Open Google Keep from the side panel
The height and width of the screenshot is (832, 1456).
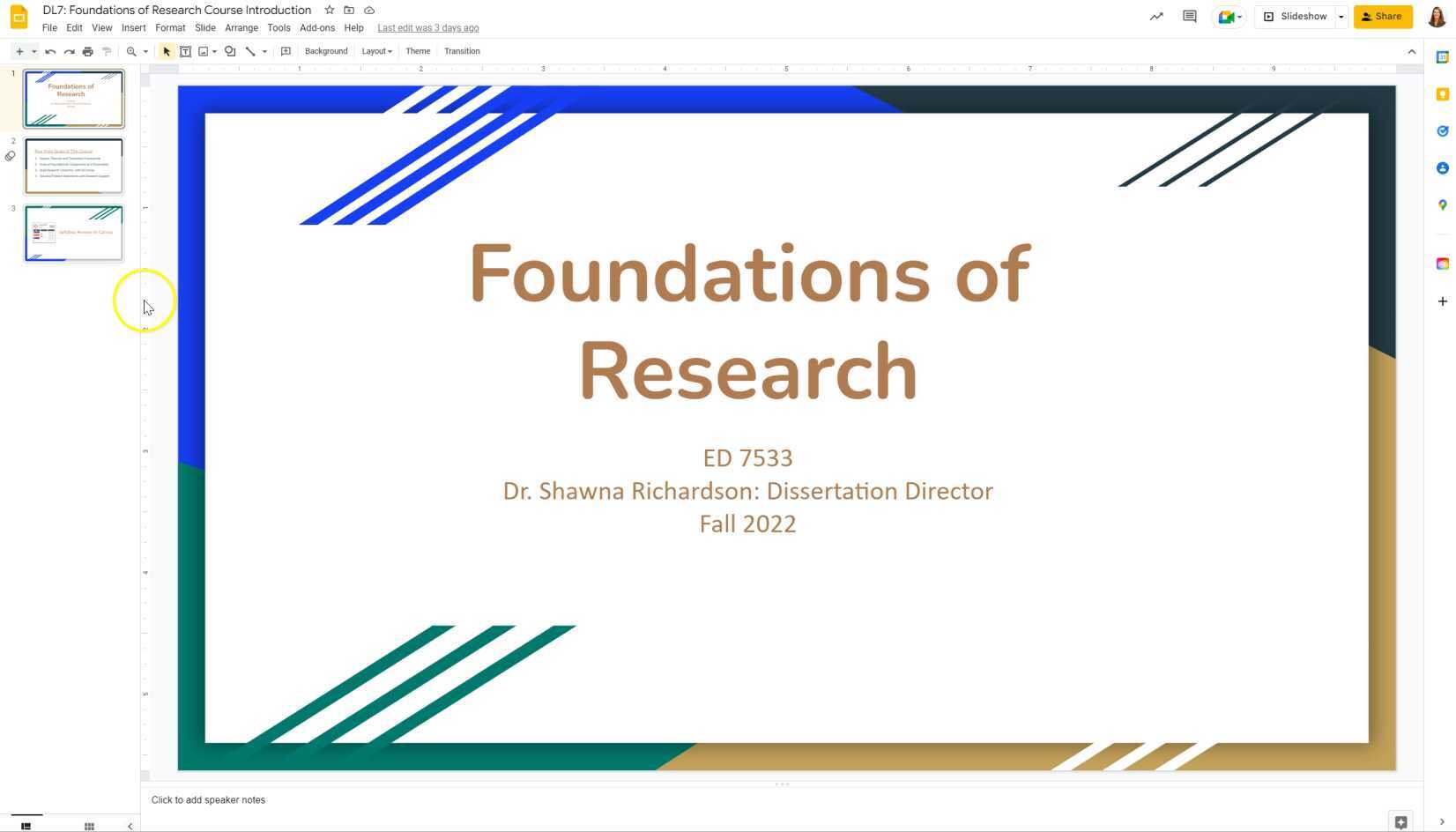1443,93
